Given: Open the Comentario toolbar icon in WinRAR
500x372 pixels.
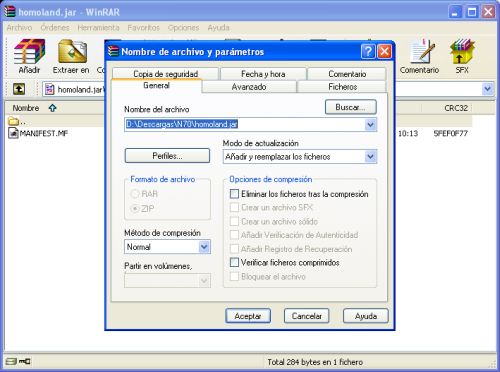Looking at the screenshot, I should pos(422,52).
